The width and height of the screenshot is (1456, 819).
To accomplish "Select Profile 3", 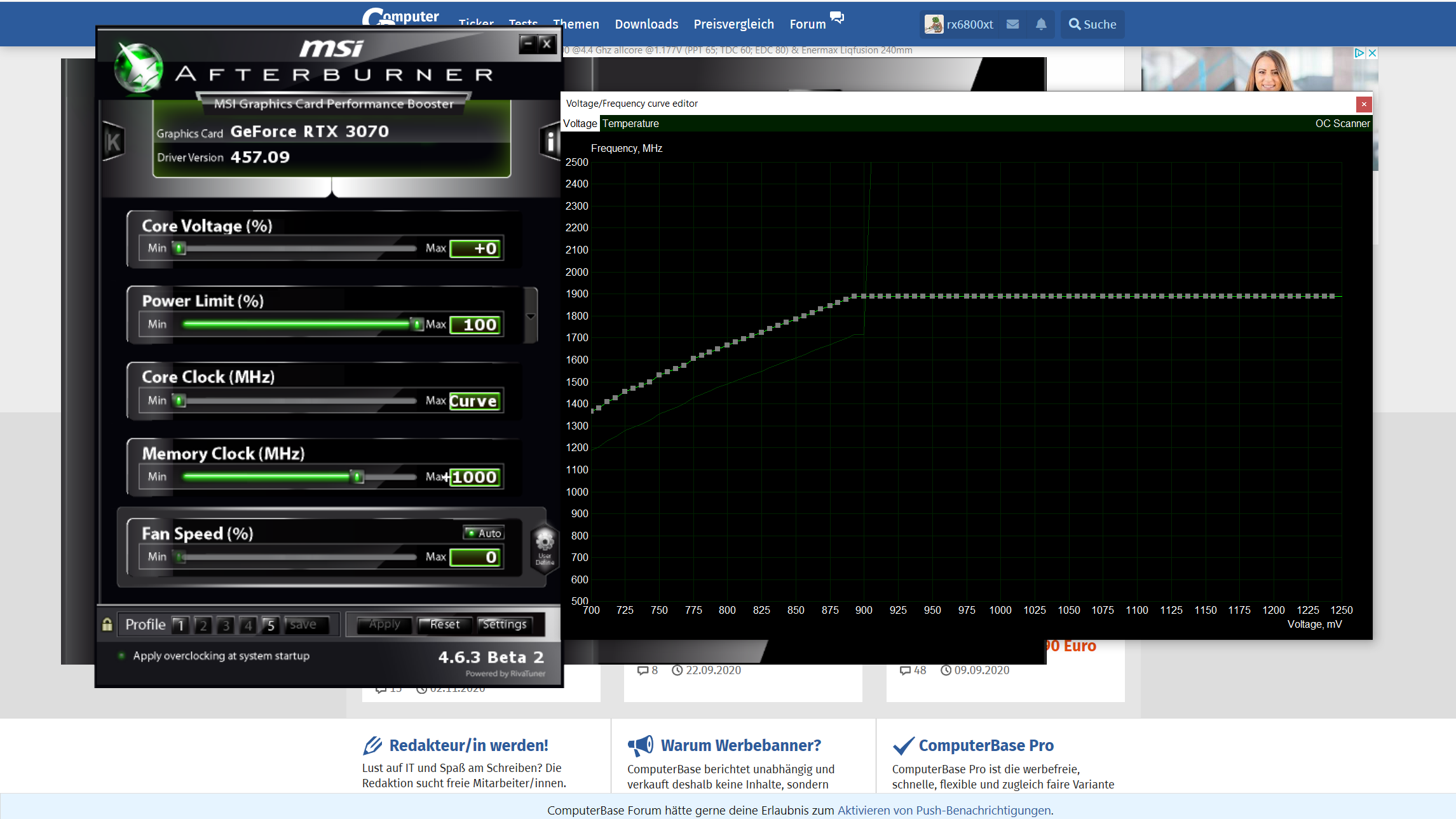I will coord(226,625).
